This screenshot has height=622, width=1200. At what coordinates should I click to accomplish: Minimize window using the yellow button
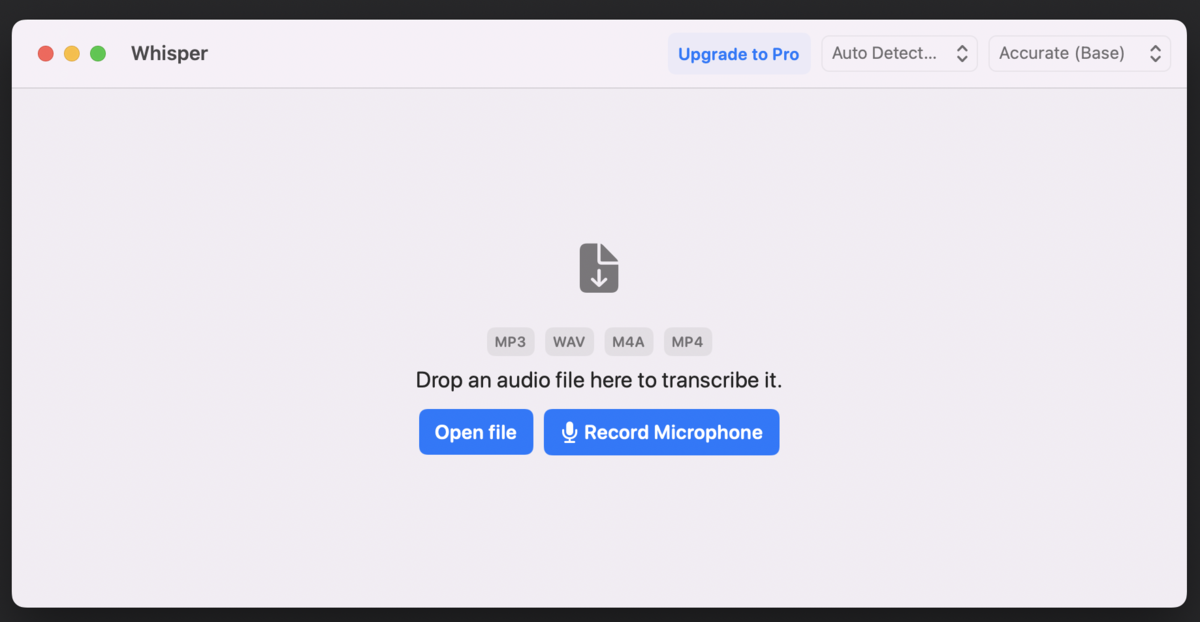(x=72, y=54)
